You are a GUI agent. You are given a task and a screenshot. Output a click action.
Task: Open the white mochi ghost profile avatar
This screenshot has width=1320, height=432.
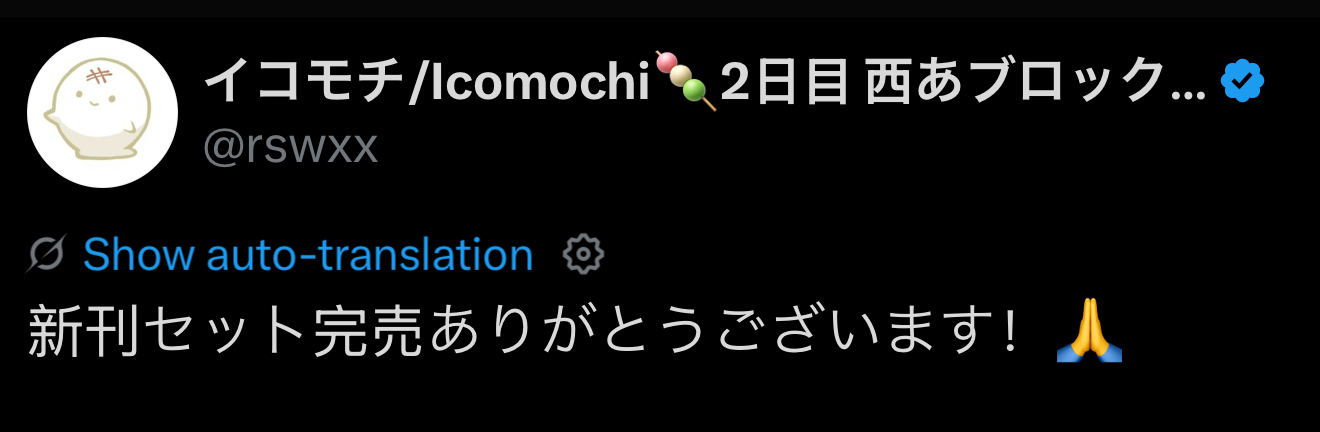click(x=103, y=113)
